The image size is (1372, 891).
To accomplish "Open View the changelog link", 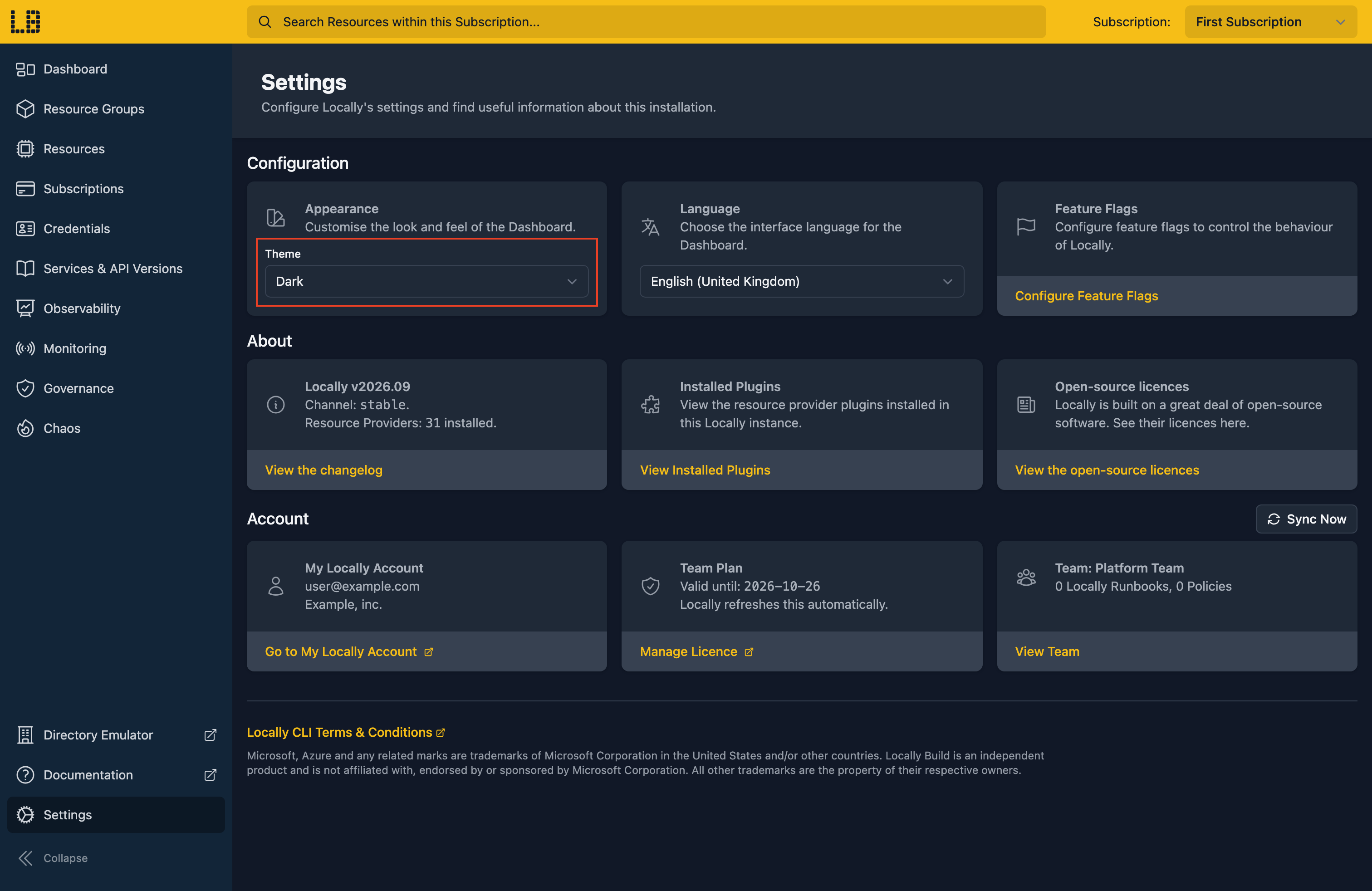I will tap(323, 470).
